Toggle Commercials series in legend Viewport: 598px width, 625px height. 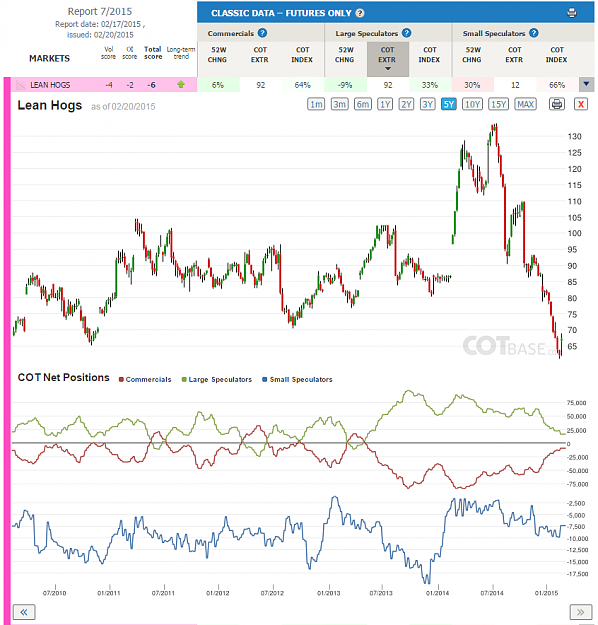click(145, 379)
